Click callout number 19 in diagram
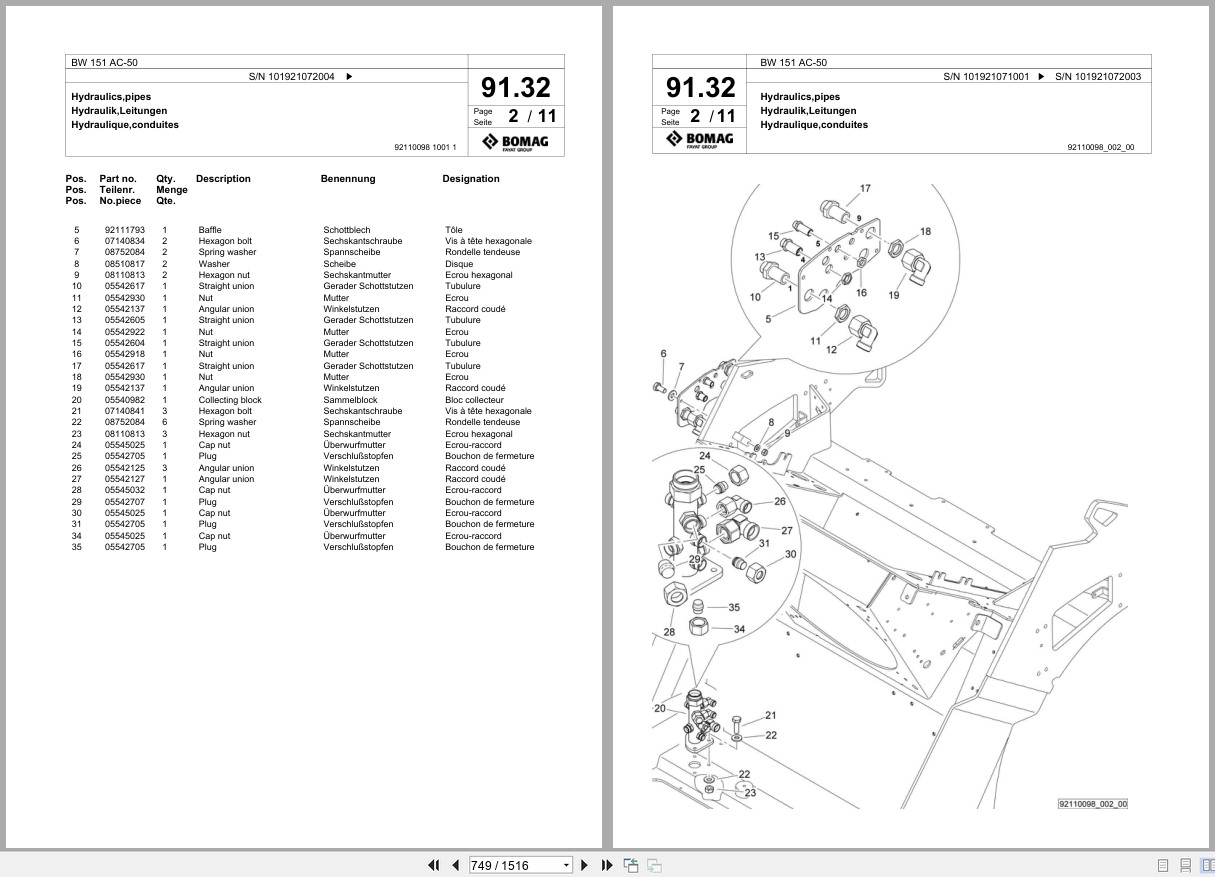This screenshot has width=1215, height=877. (x=893, y=295)
